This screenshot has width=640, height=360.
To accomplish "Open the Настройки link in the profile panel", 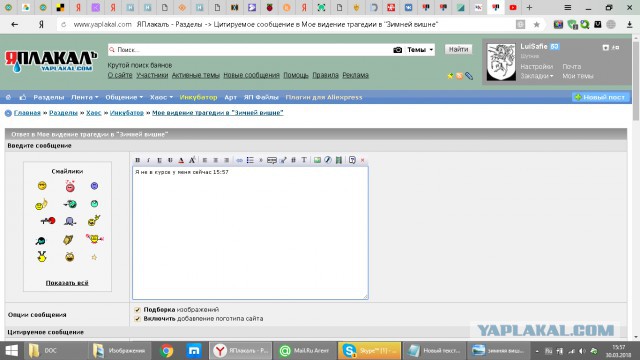I will pos(536,67).
